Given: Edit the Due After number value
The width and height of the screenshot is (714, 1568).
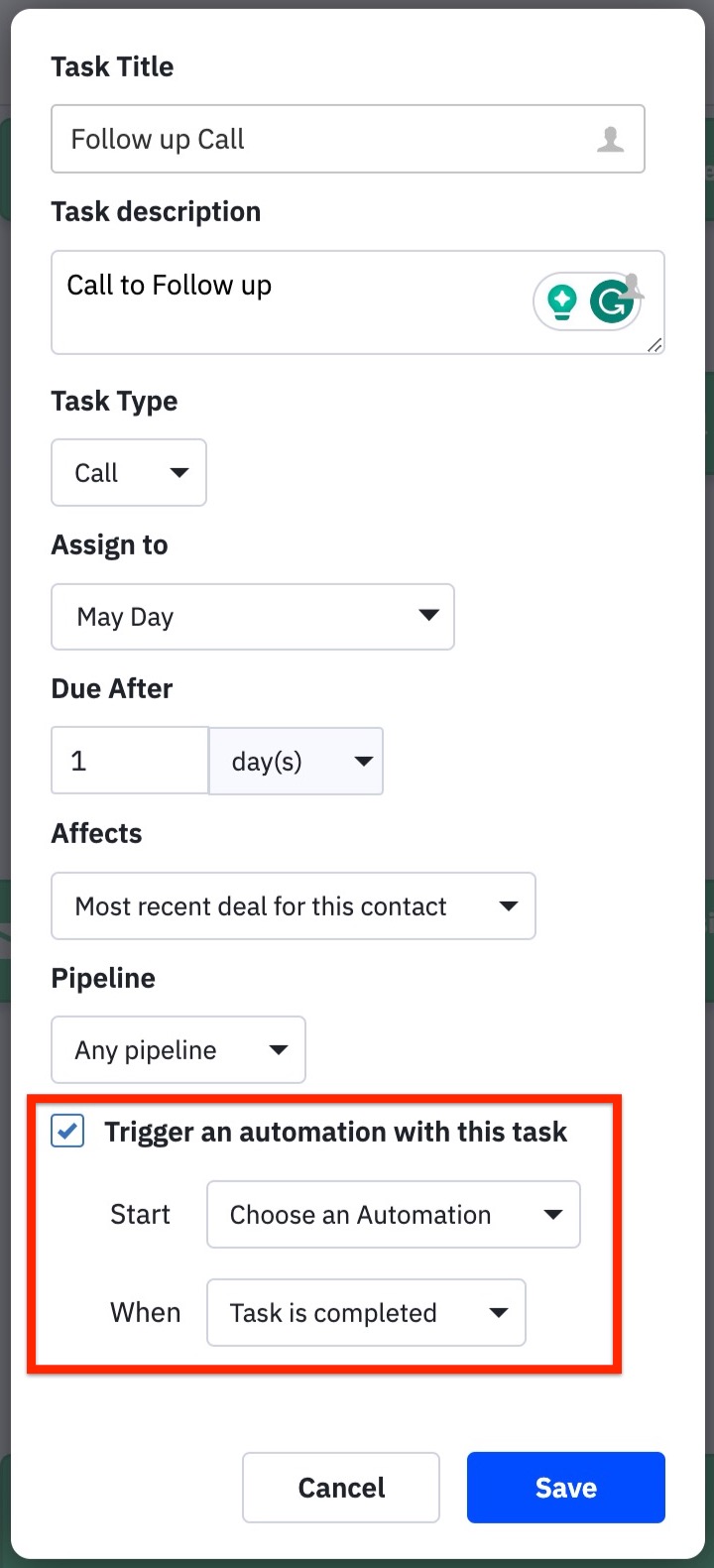Looking at the screenshot, I should [x=129, y=760].
